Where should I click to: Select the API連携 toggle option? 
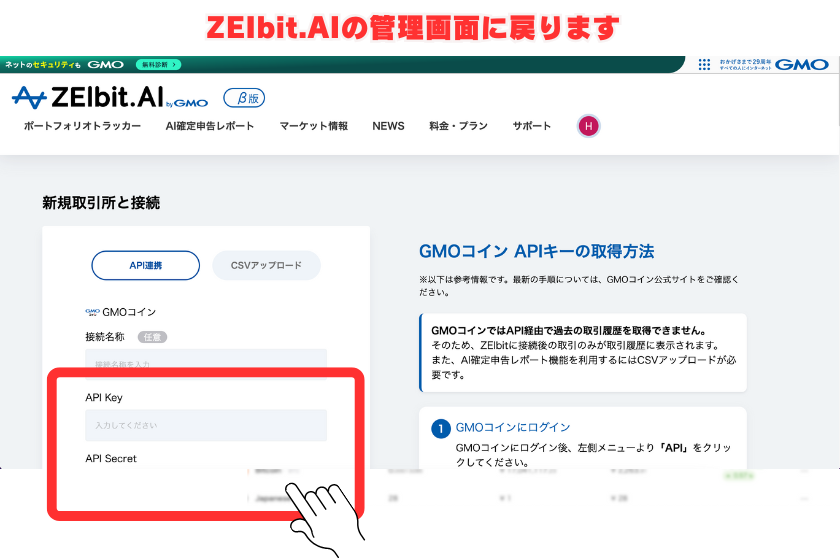point(145,266)
